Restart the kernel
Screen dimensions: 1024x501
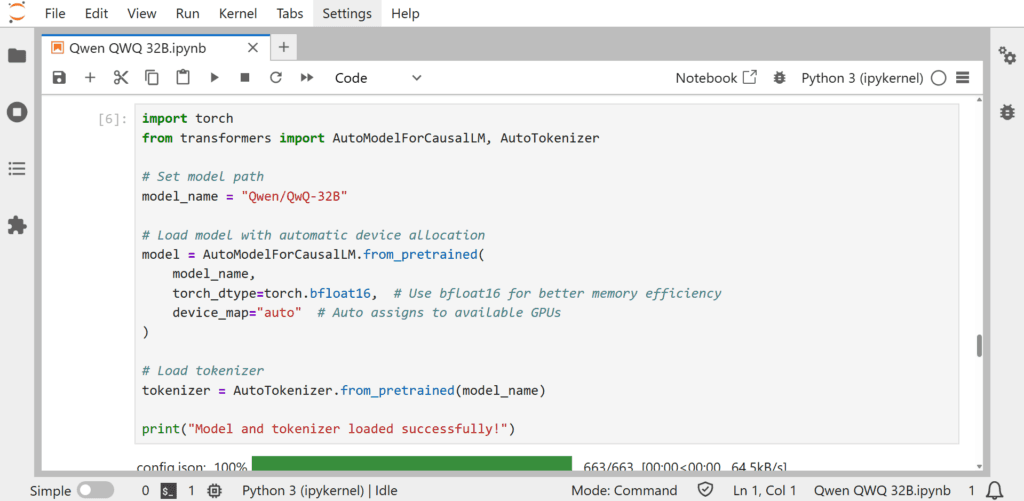pos(276,78)
